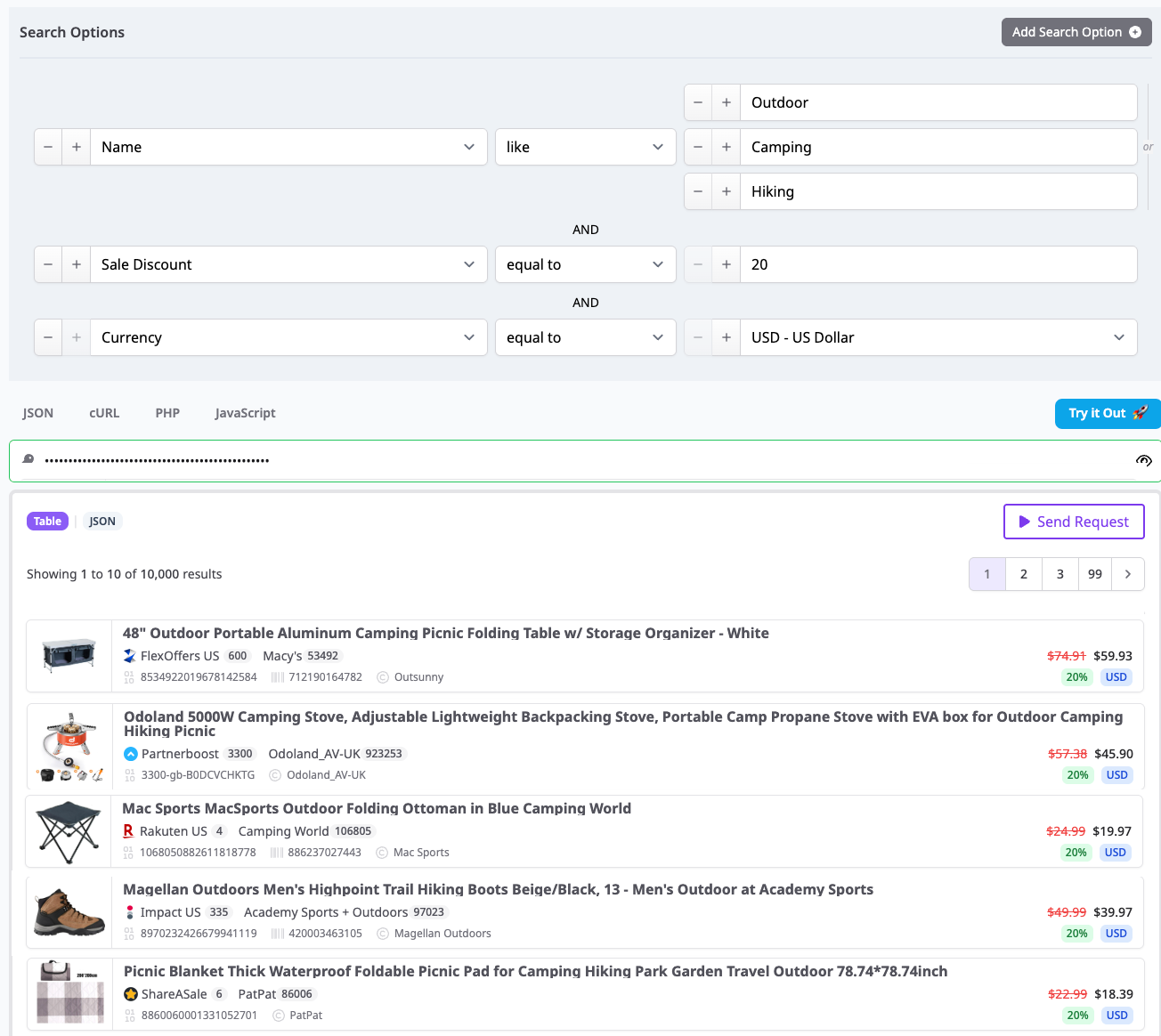Select the JSON results view

[x=102, y=522]
